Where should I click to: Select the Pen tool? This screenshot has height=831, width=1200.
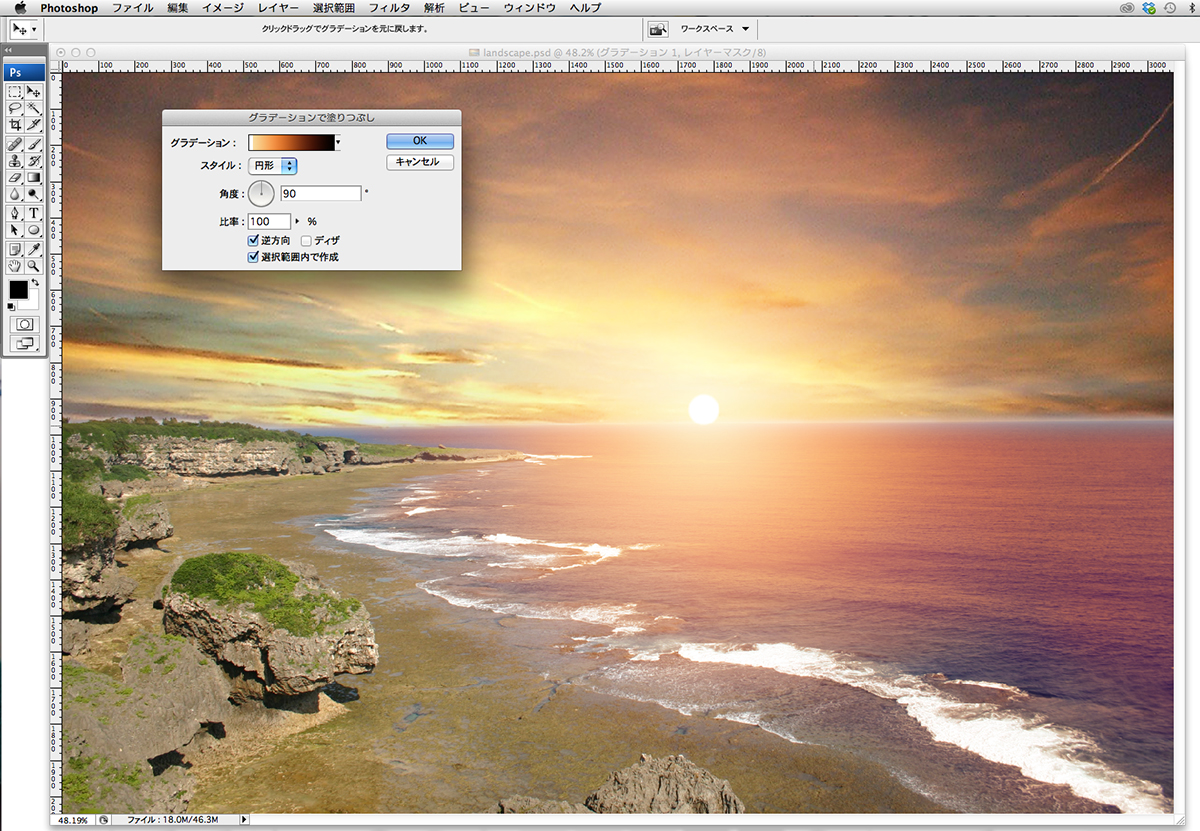click(15, 213)
